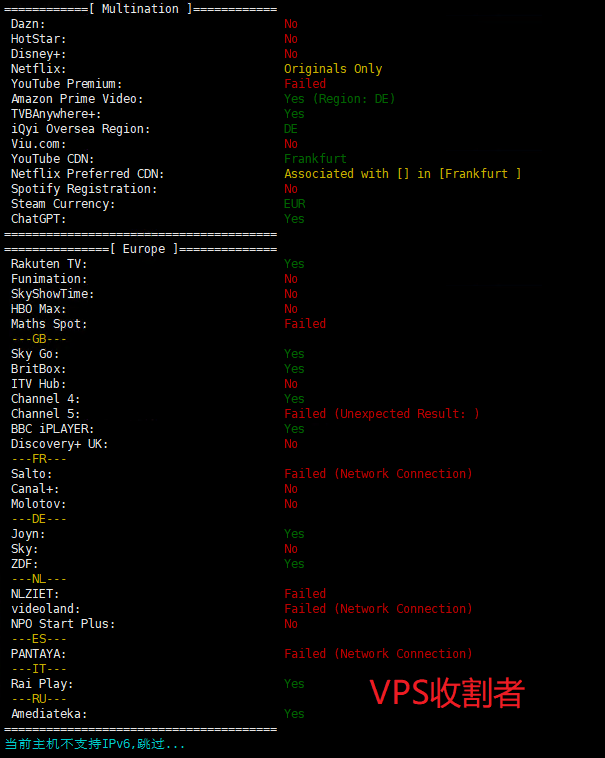
Task: Click the Multination section header
Action: [x=141, y=9]
